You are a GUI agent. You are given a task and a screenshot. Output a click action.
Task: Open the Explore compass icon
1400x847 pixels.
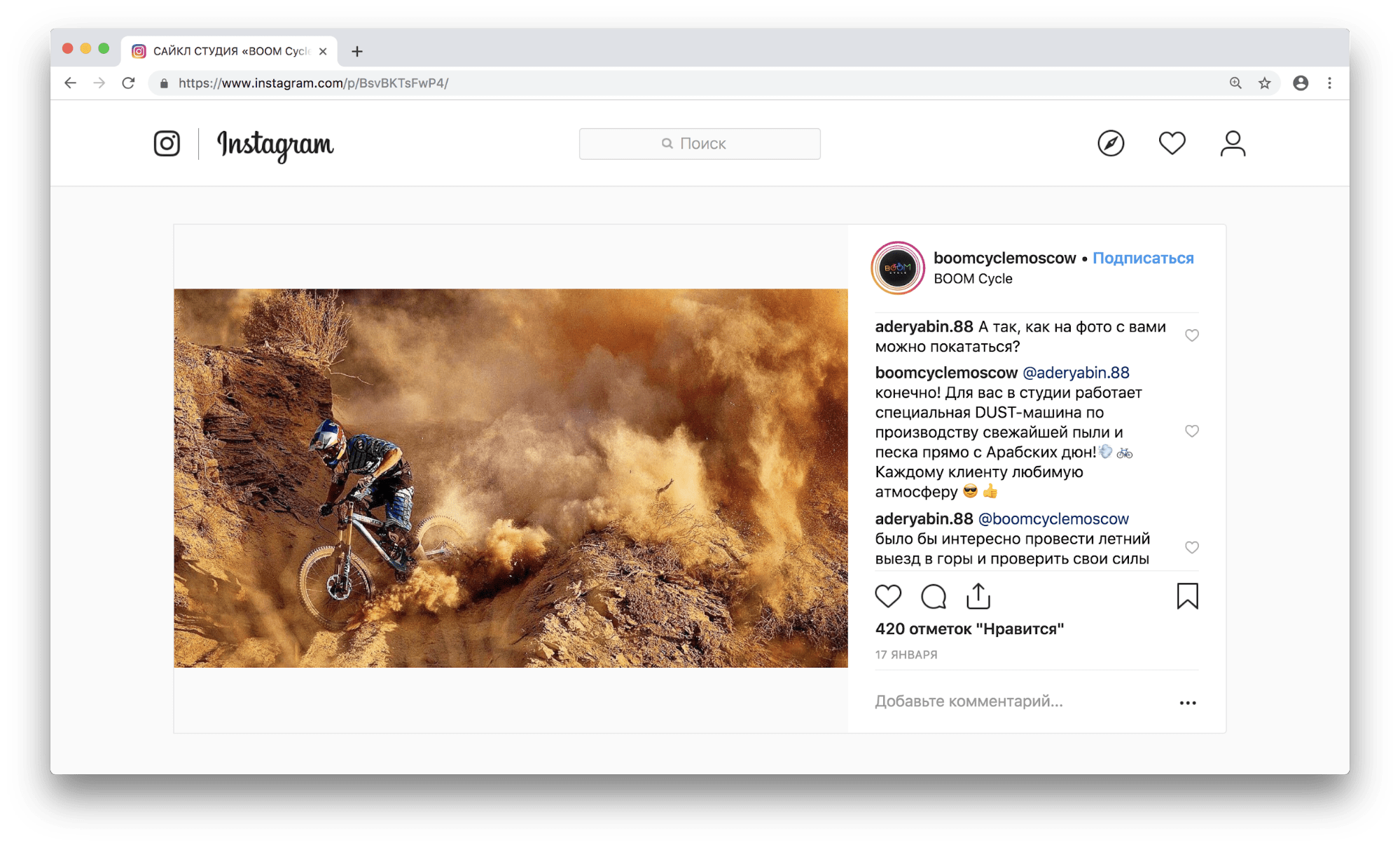point(1110,144)
